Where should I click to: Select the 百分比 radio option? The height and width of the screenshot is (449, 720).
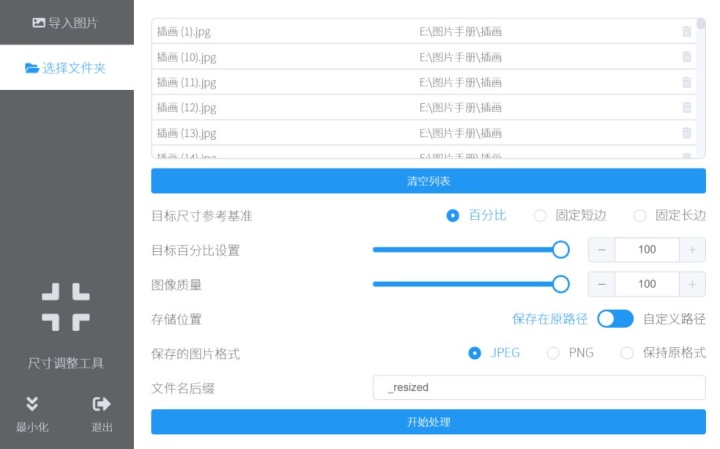[453, 215]
